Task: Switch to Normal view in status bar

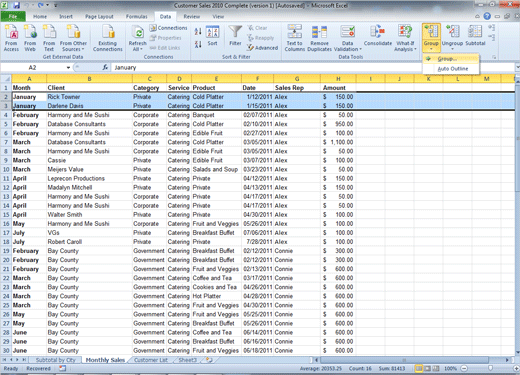Action: click(419, 368)
